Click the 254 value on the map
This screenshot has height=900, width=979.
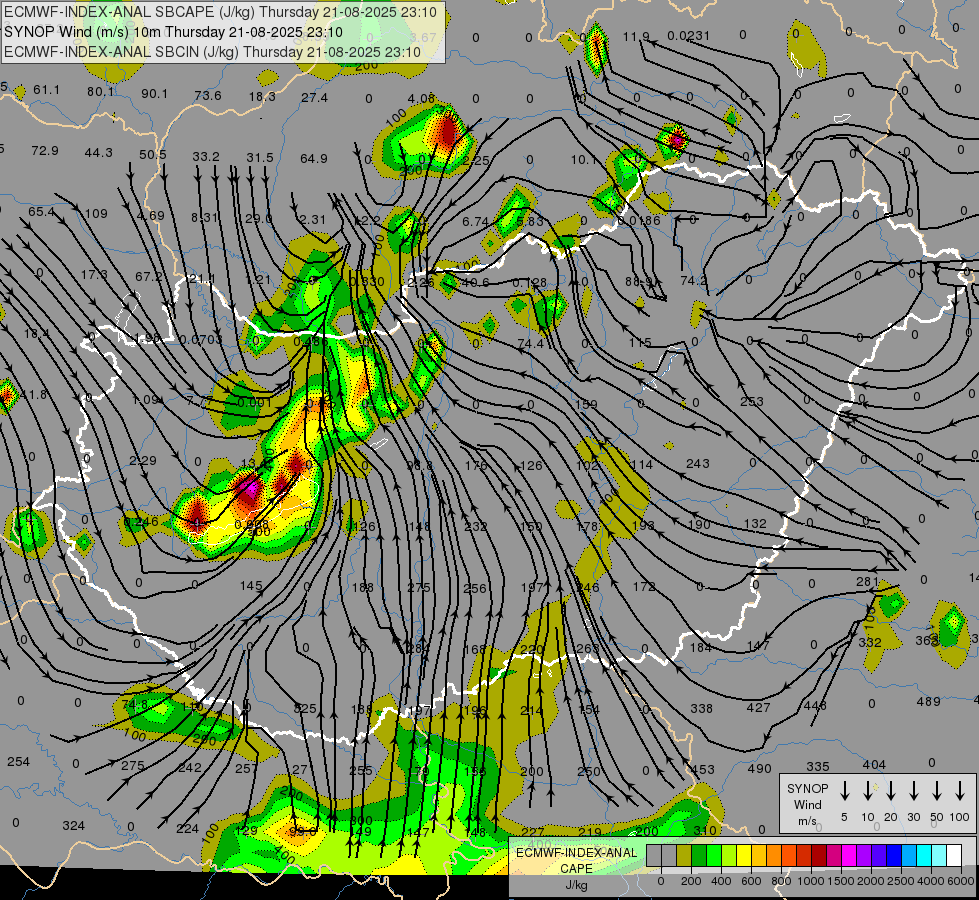pyautogui.click(x=18, y=761)
